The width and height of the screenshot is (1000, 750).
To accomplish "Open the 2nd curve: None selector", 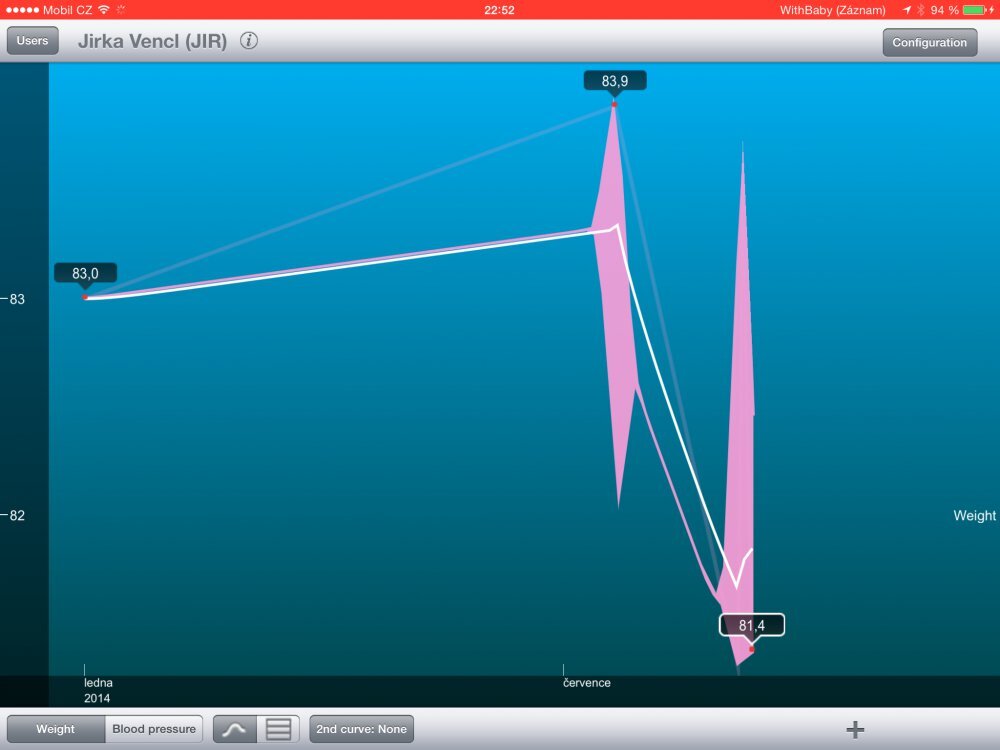I will click(362, 729).
